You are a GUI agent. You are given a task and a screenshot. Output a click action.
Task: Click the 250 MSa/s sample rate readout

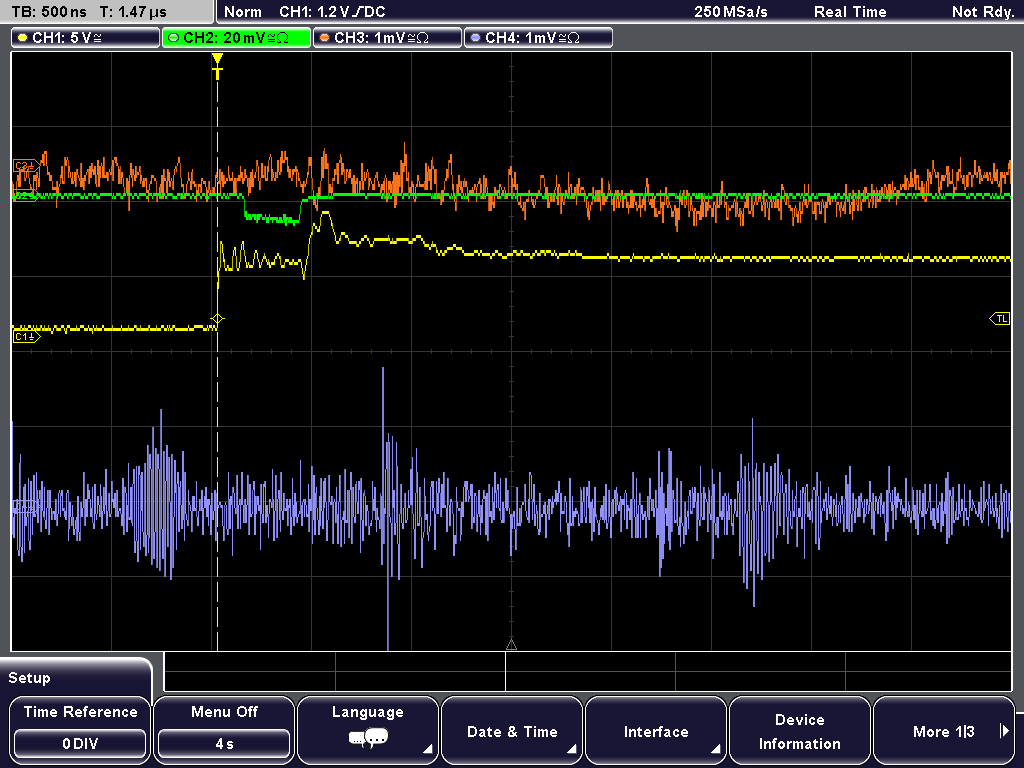pyautogui.click(x=731, y=12)
